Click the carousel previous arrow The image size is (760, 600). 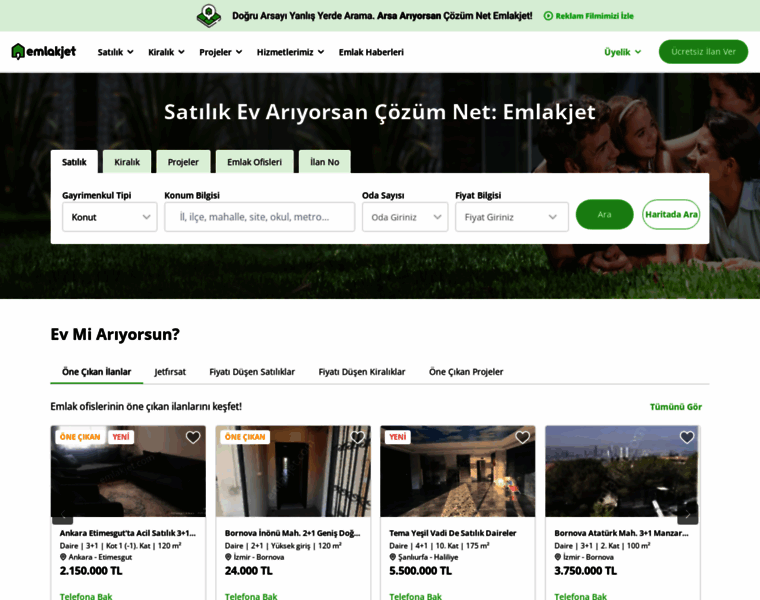tap(63, 515)
